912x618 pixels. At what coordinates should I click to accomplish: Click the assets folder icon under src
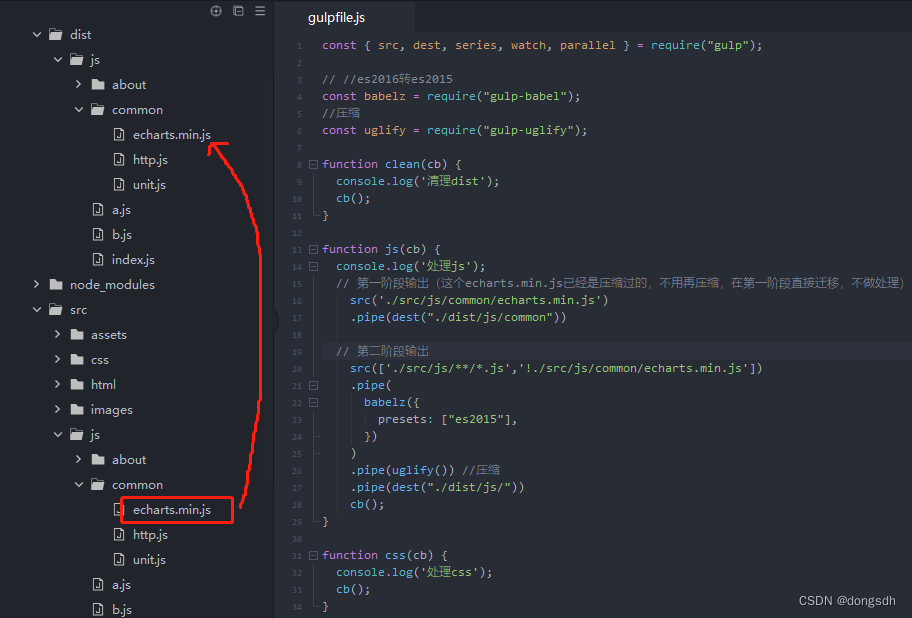point(77,334)
